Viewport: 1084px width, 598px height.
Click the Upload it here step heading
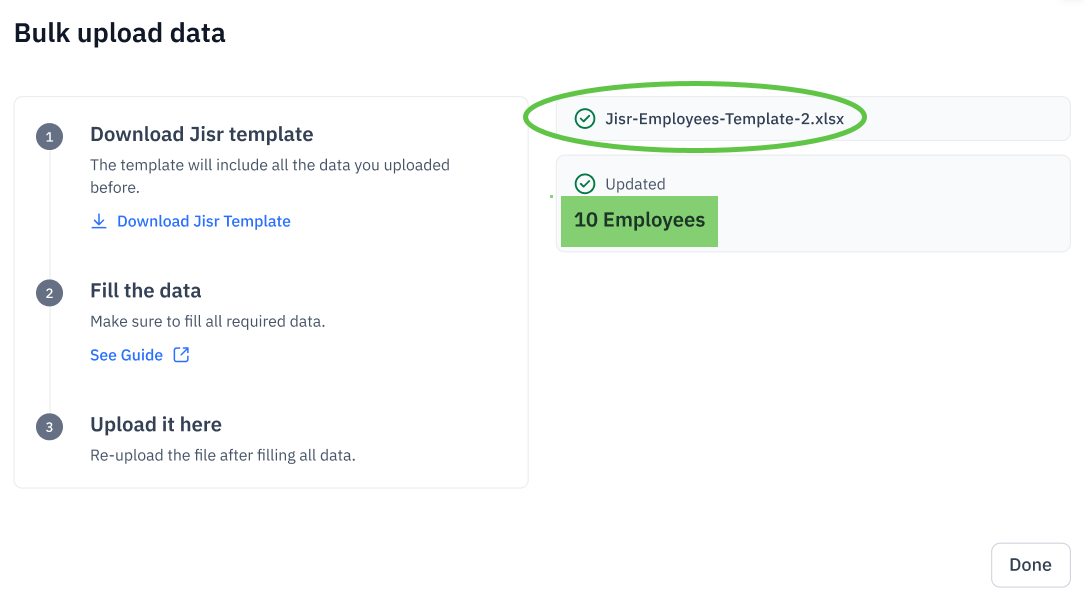[155, 424]
